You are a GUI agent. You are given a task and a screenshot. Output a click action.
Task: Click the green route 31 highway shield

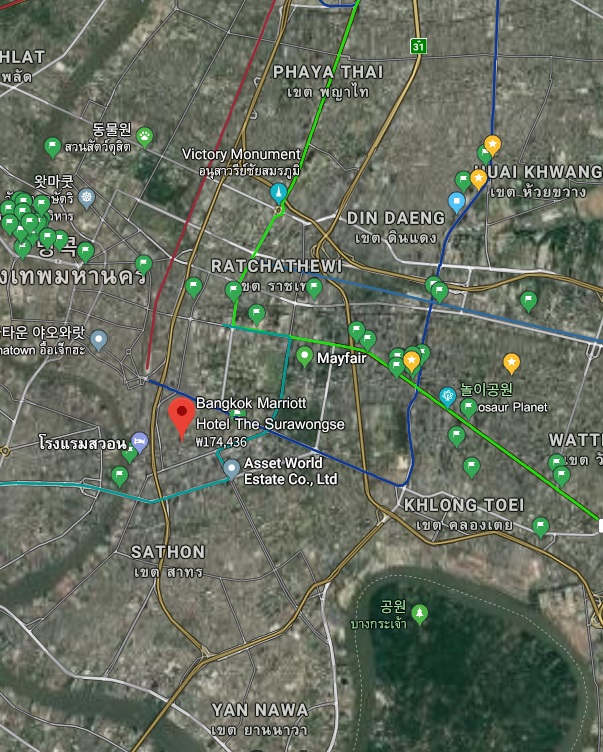(418, 46)
